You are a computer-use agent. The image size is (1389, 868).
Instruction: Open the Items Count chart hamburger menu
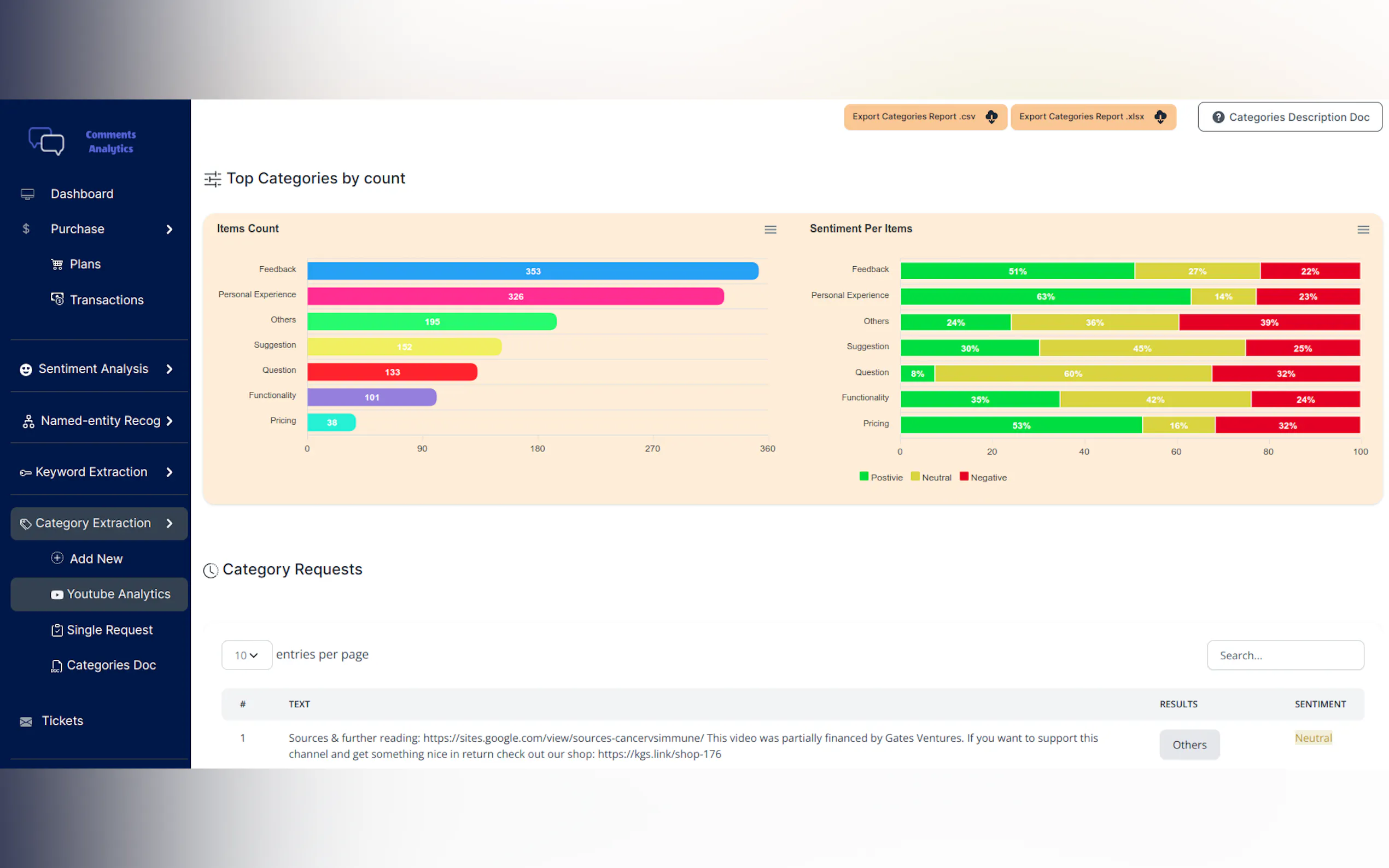pos(770,230)
